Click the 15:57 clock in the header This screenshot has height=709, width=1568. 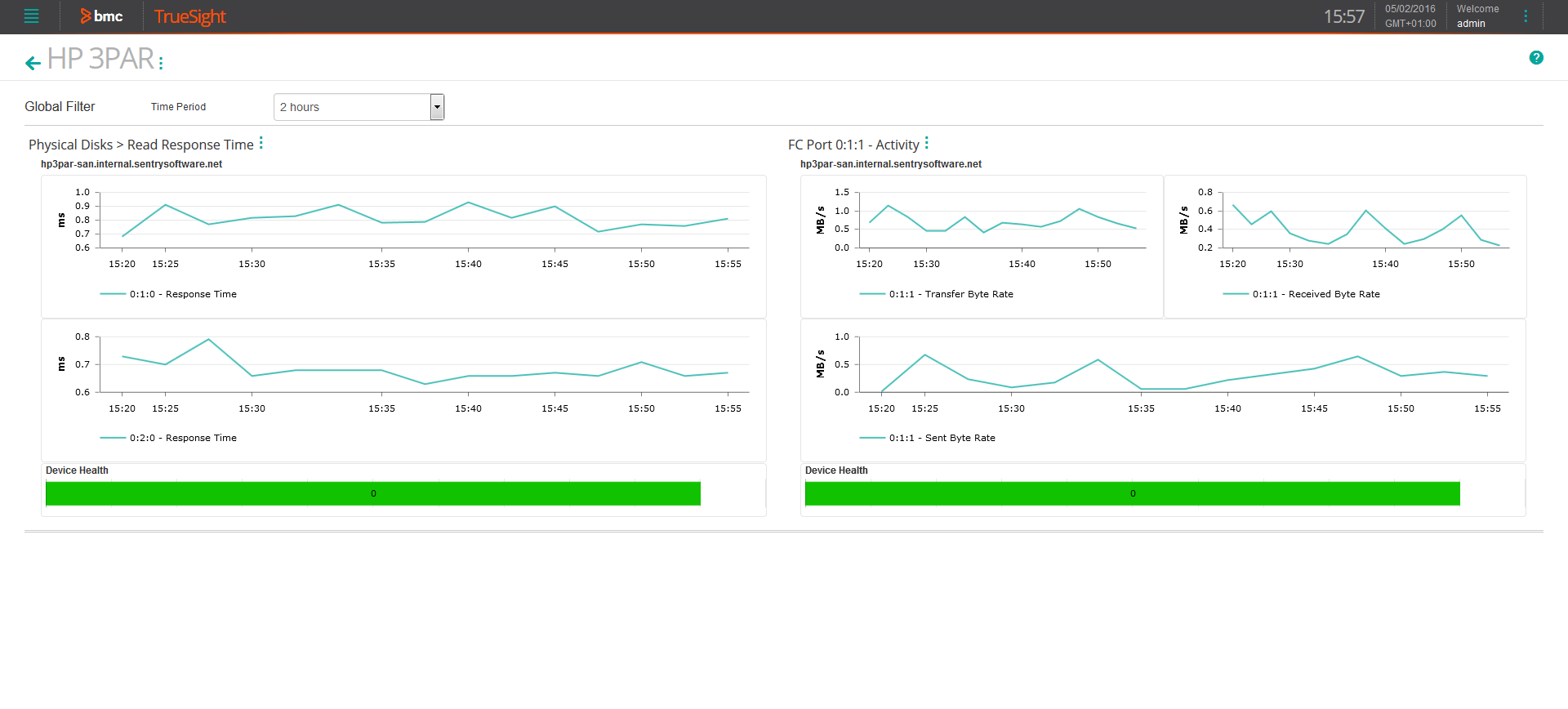click(1344, 16)
